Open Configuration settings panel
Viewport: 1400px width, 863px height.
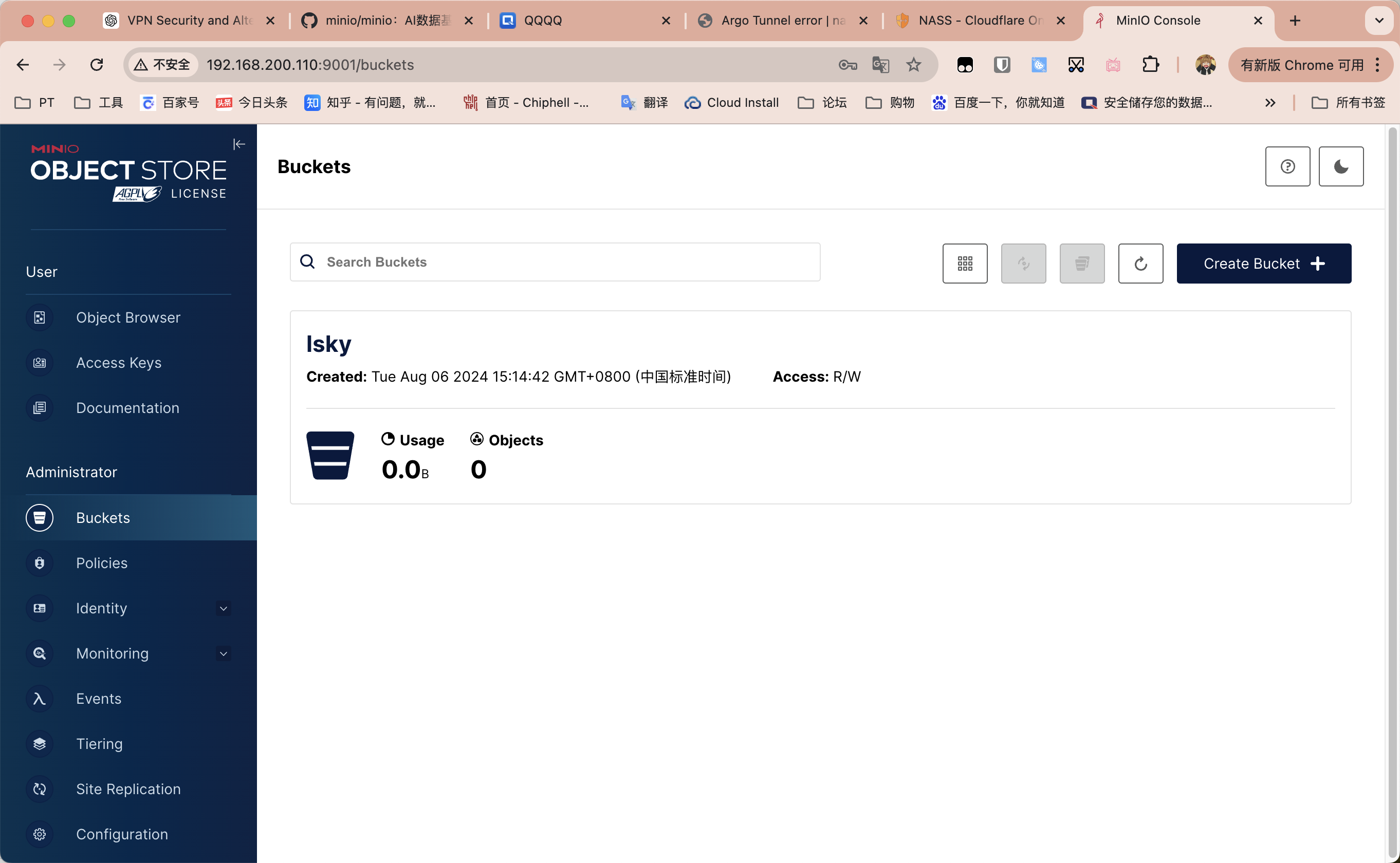tap(121, 834)
